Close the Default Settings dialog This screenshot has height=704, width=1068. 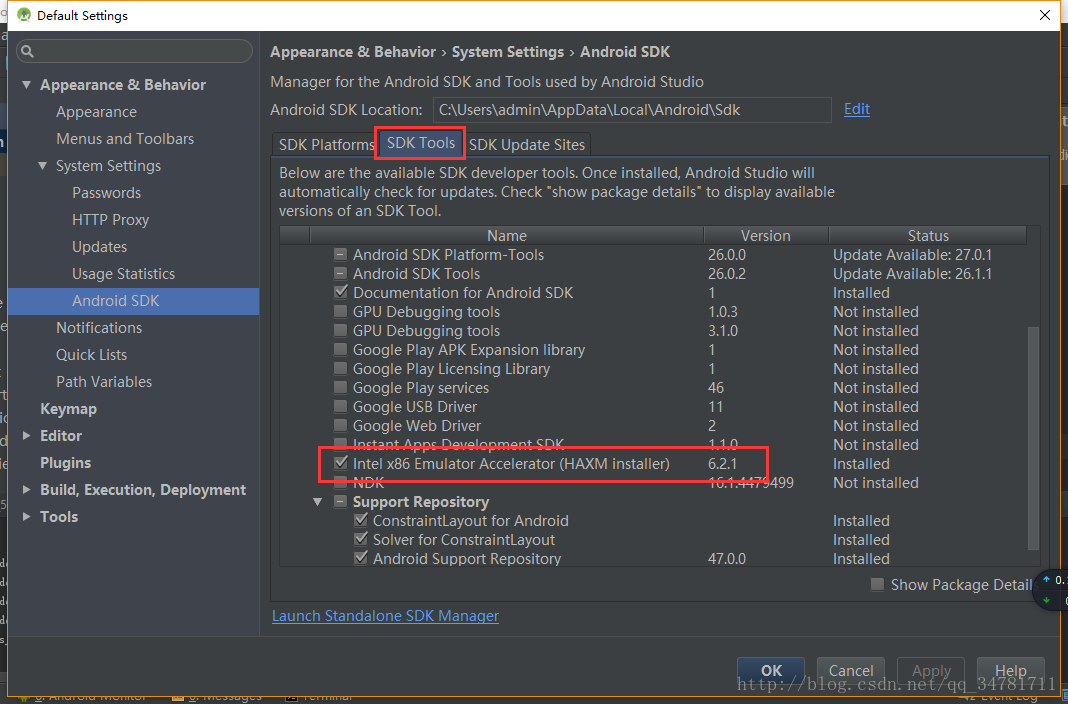click(x=1045, y=15)
